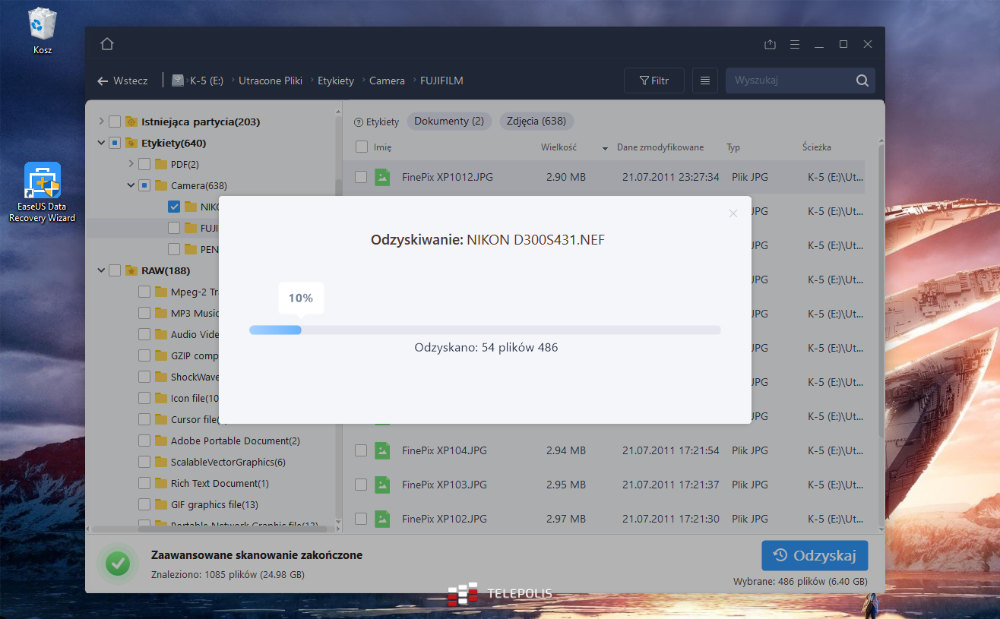Screen dimensions: 1000x619
Task: Expand the Istniejąca partycja tree node
Action: [101, 122]
